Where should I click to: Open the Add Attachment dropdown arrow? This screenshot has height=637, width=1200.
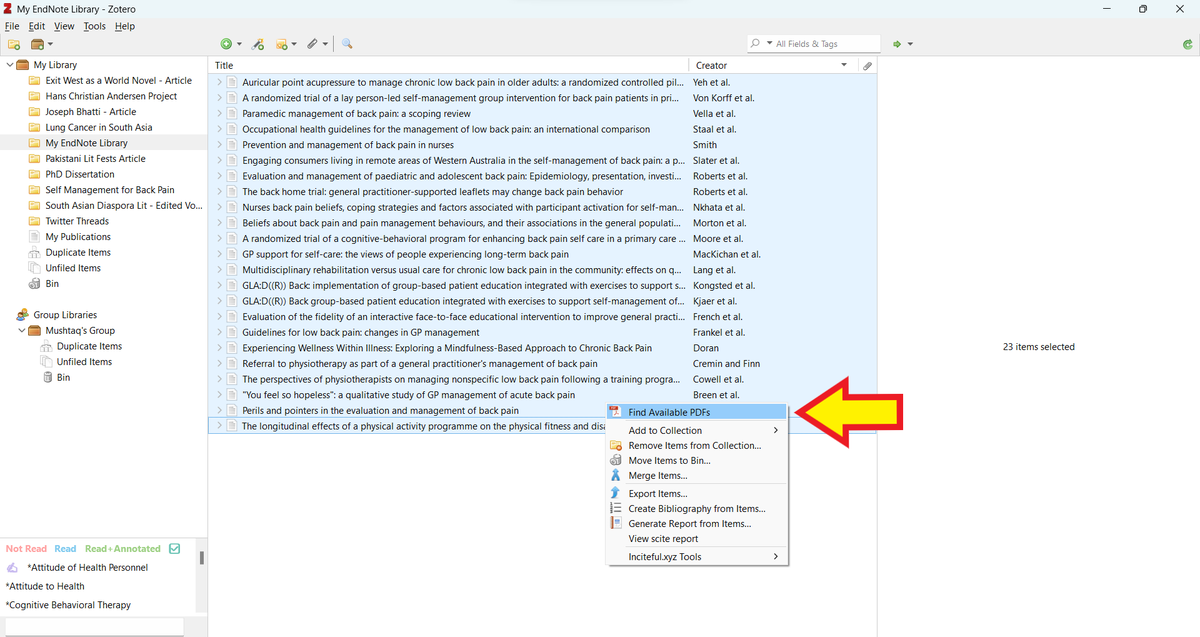pyautogui.click(x=325, y=44)
